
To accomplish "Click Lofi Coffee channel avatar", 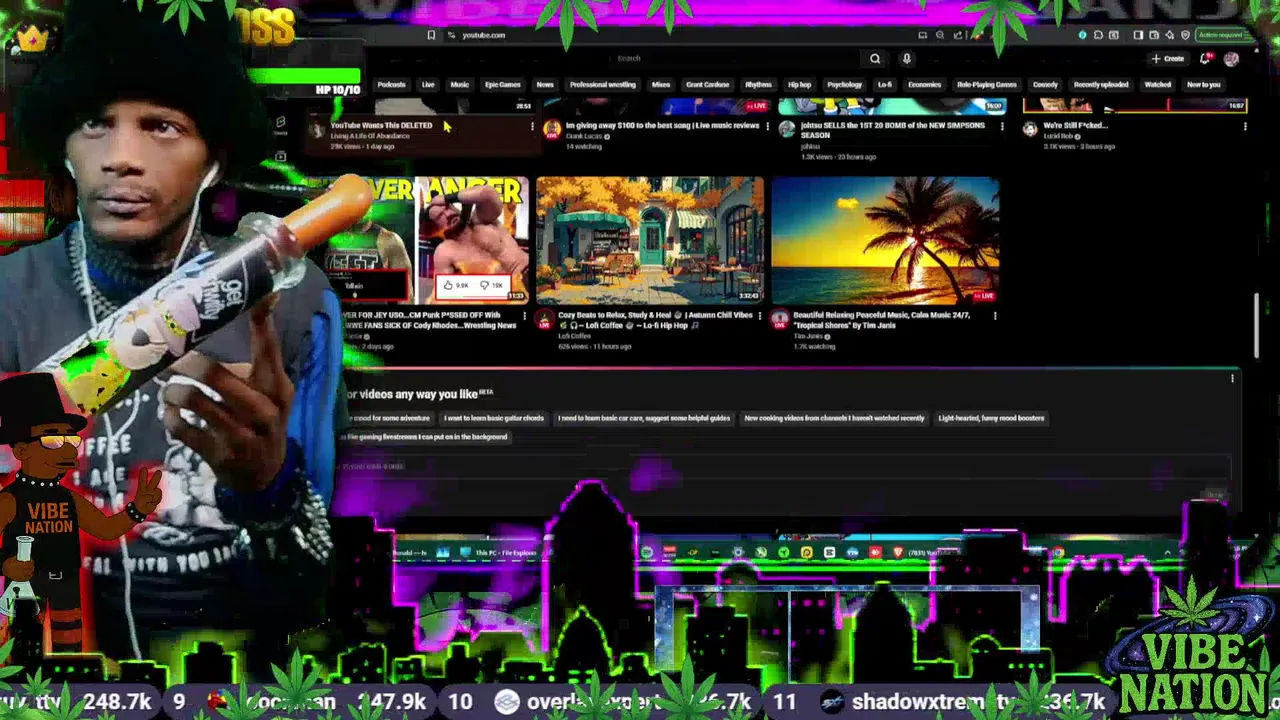I will click(545, 320).
